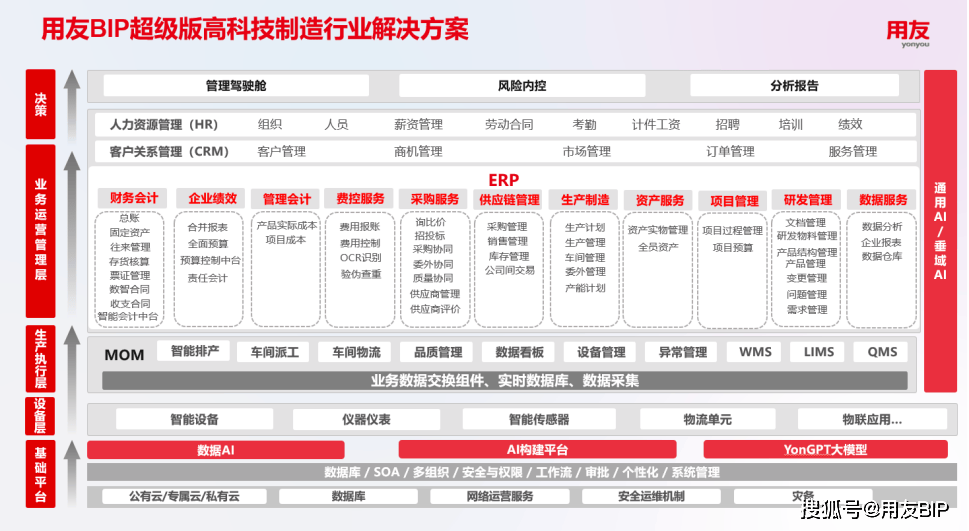The image size is (969, 531).
Task: Select the 资产服务 module header
Action: coord(659,200)
